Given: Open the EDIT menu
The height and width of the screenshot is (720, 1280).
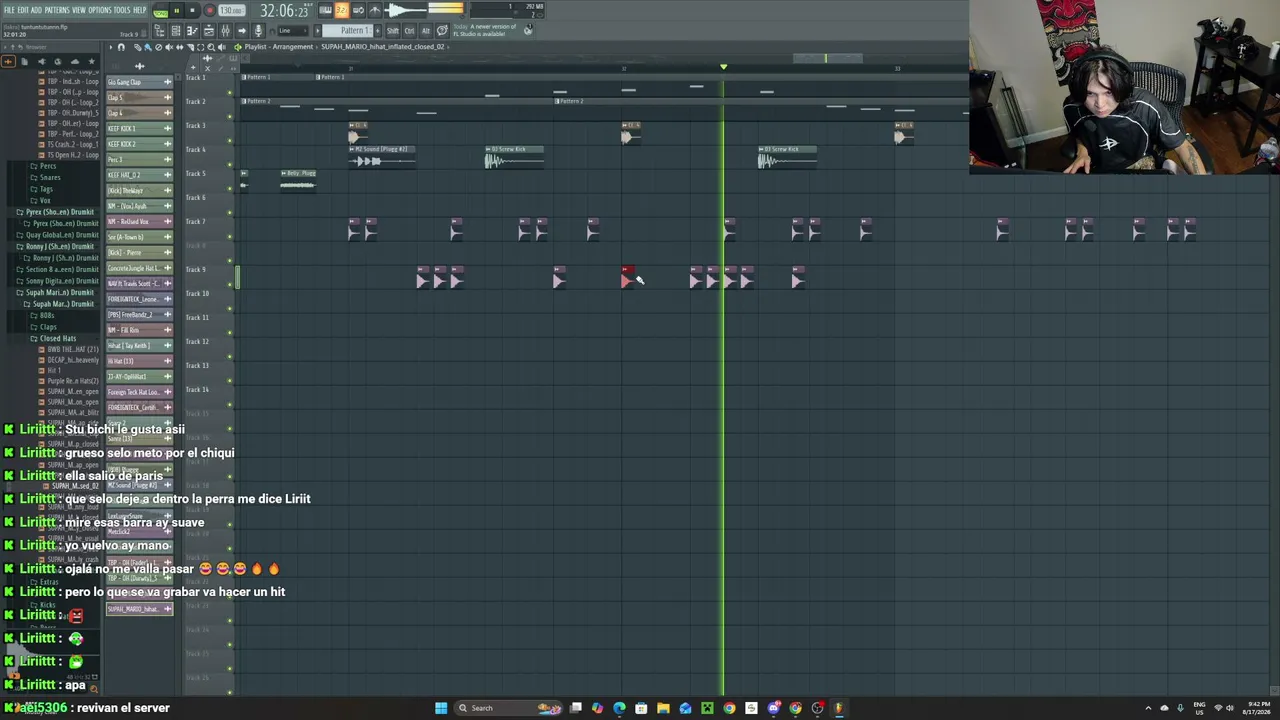Looking at the screenshot, I should pos(22,10).
